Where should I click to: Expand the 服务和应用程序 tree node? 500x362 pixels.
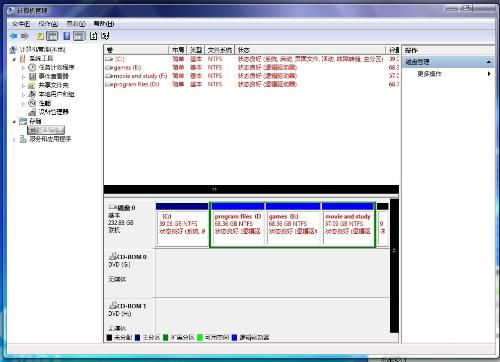14,139
